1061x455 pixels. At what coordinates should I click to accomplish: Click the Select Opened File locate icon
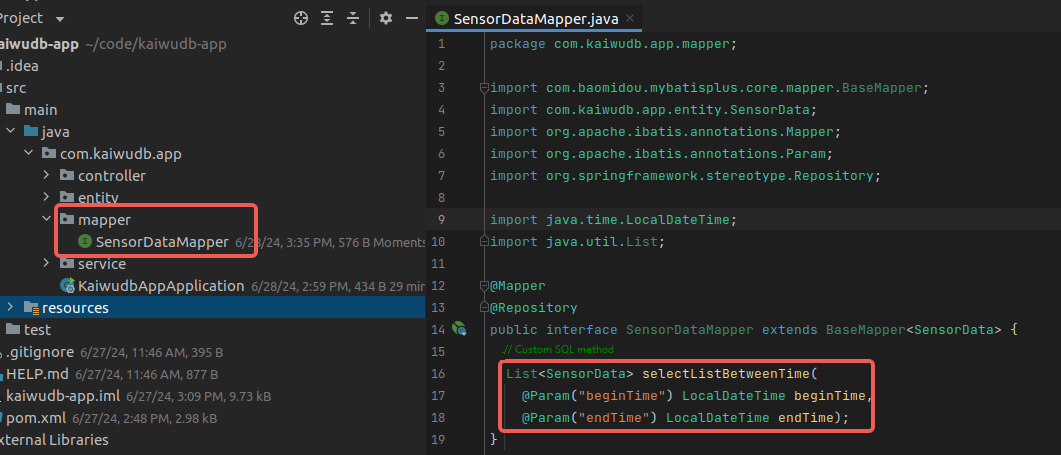[x=301, y=18]
